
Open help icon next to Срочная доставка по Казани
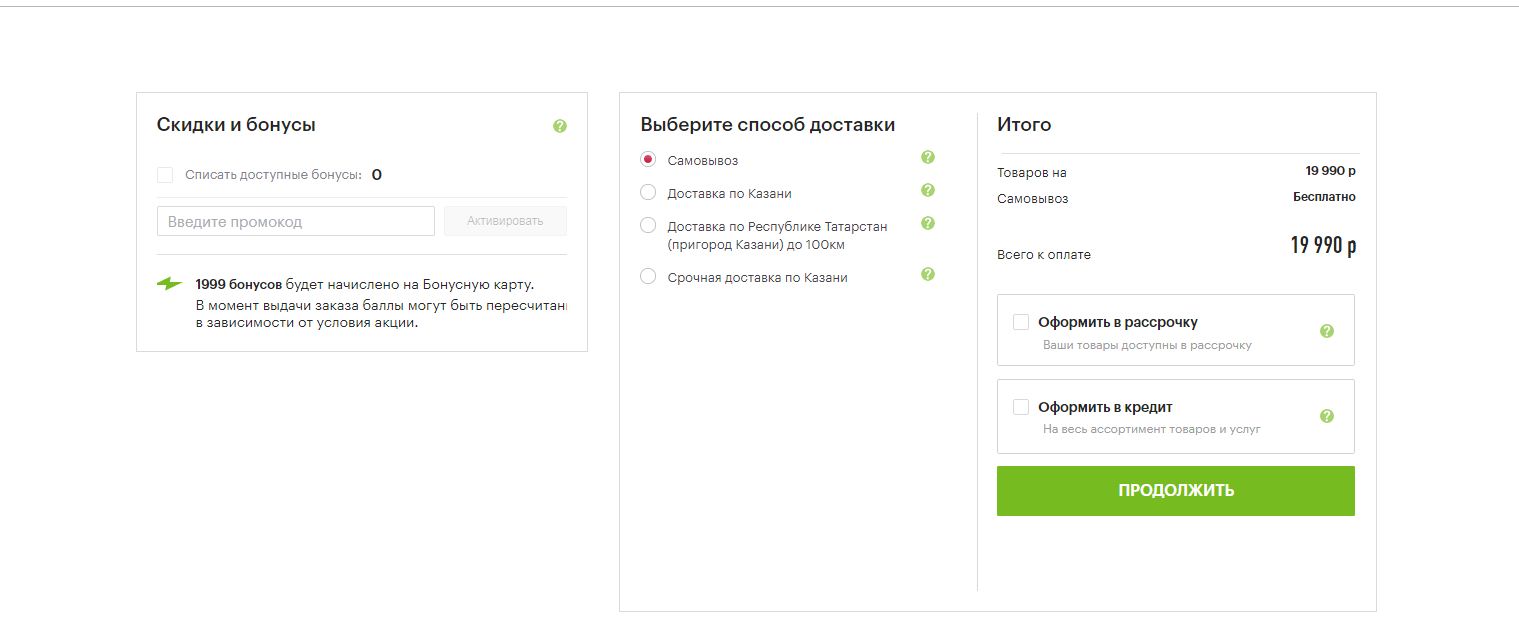pos(928,274)
